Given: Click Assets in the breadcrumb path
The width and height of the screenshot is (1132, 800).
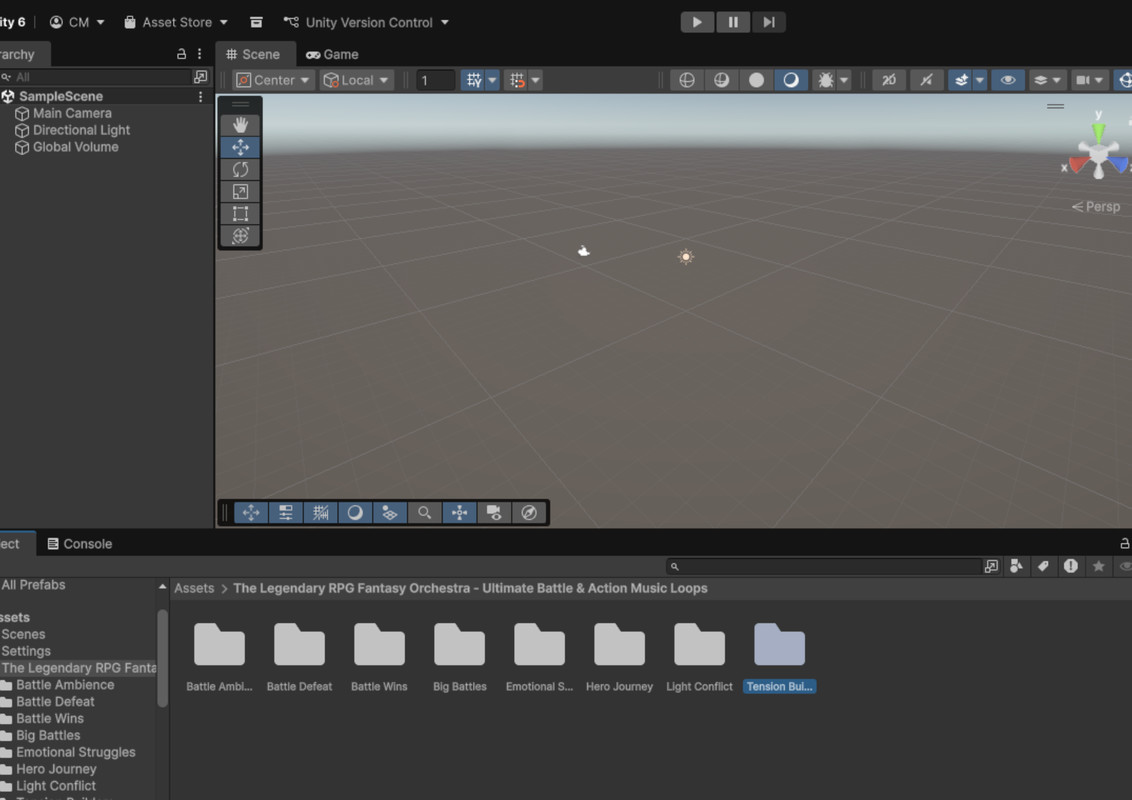Looking at the screenshot, I should tap(194, 588).
